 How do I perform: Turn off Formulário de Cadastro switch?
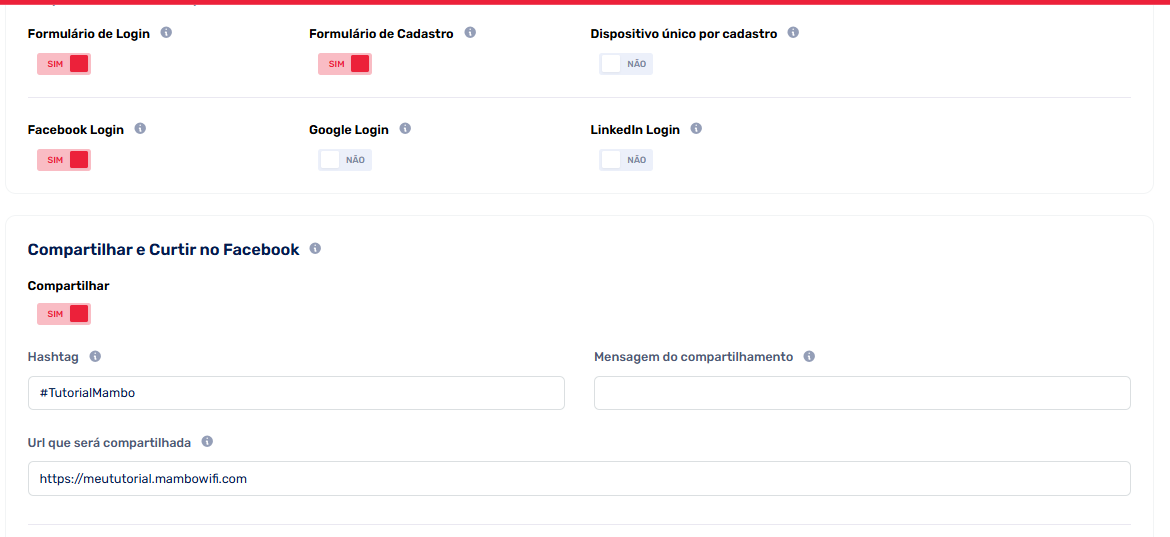click(345, 64)
